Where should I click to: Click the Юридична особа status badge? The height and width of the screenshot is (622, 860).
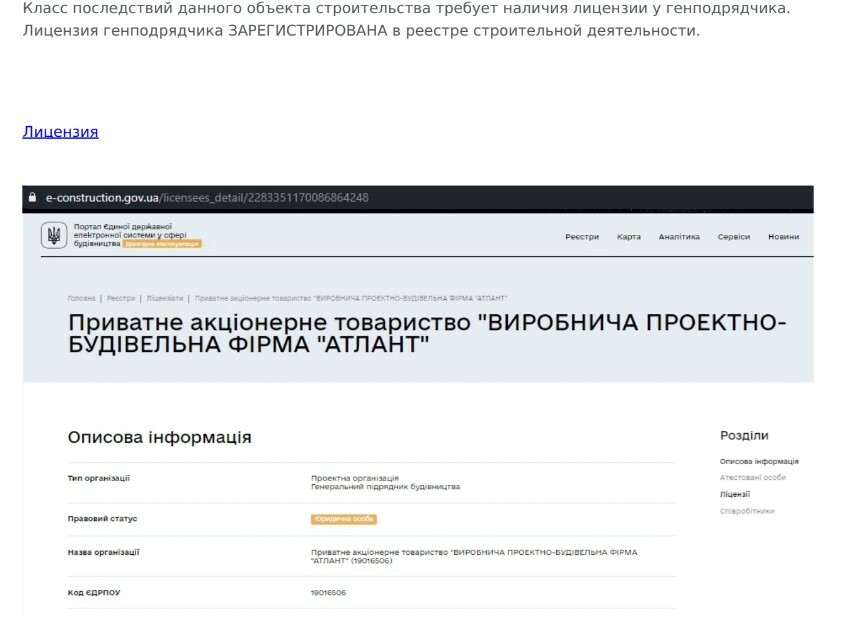344,519
